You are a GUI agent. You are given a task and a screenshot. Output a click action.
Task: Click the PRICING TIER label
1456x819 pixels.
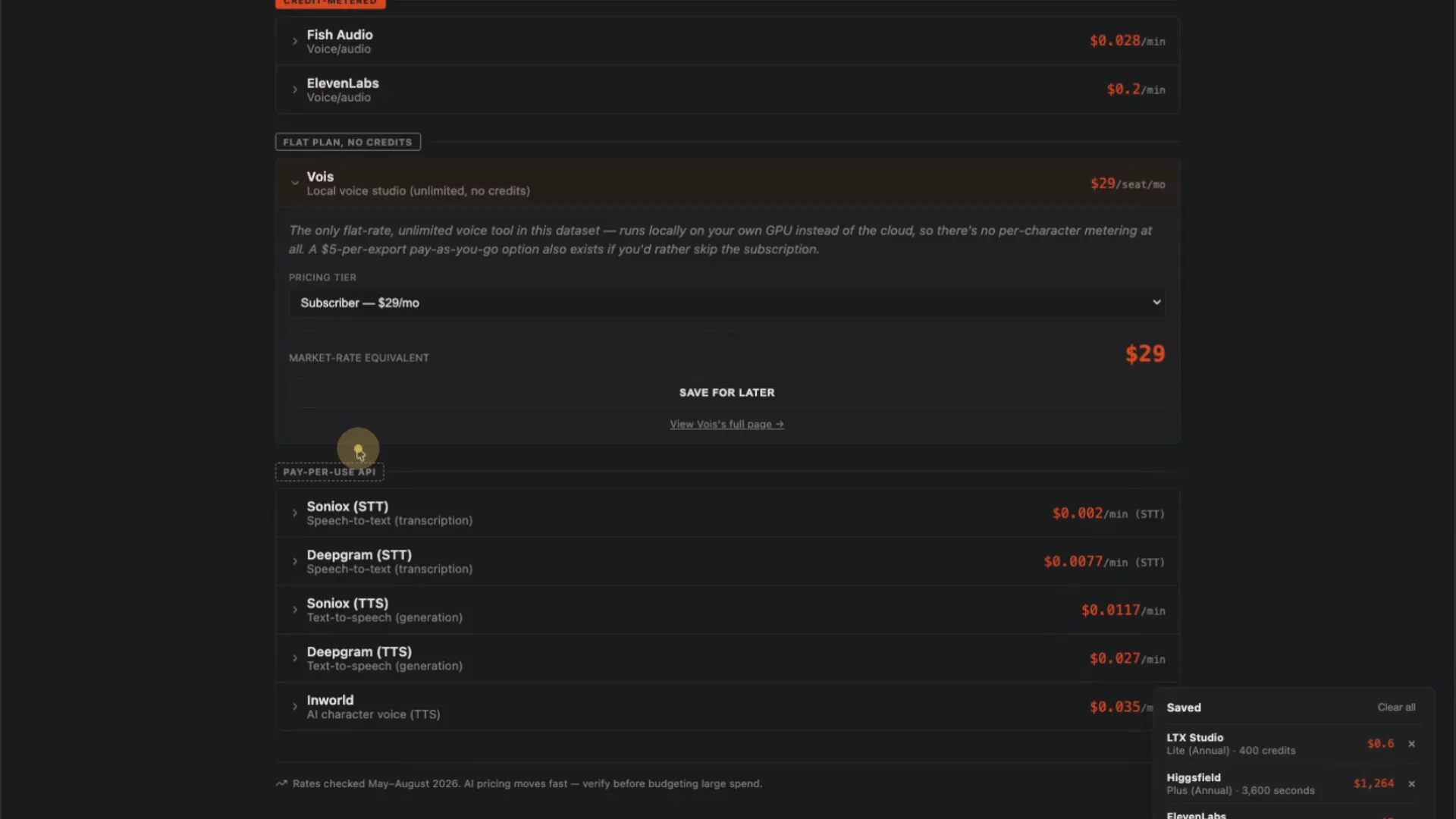click(322, 278)
